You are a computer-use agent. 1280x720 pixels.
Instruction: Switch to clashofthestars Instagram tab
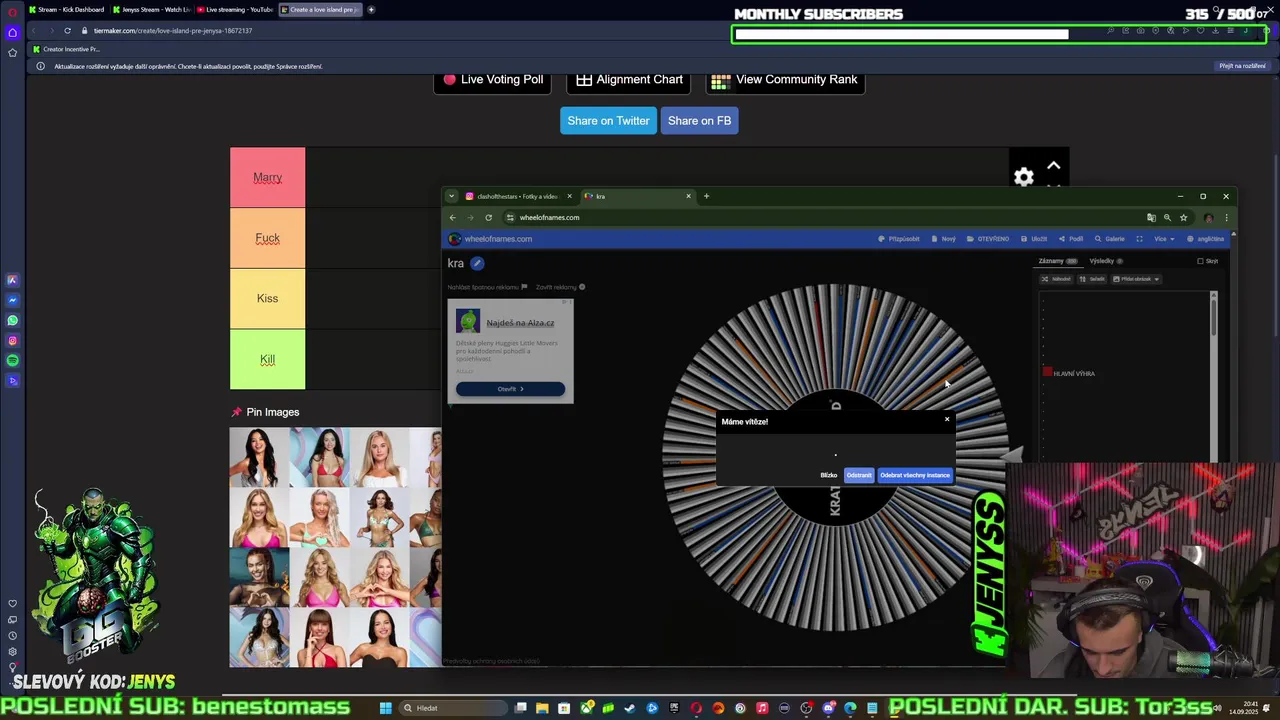[518, 196]
